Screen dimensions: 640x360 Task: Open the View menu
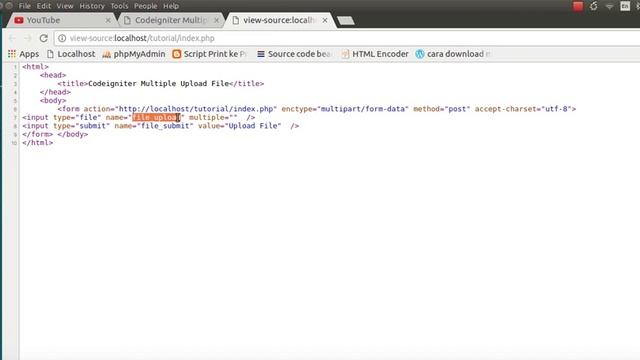point(65,6)
